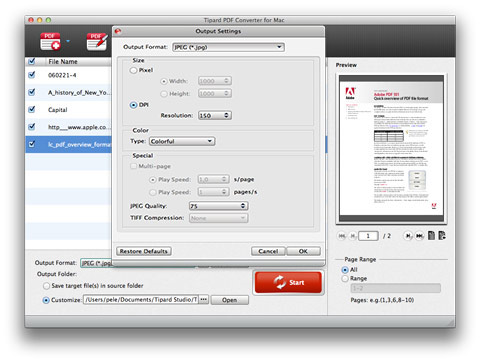This screenshot has height=362, width=480.
Task: Expand the JPEG Quality combo box
Action: [x=218, y=206]
